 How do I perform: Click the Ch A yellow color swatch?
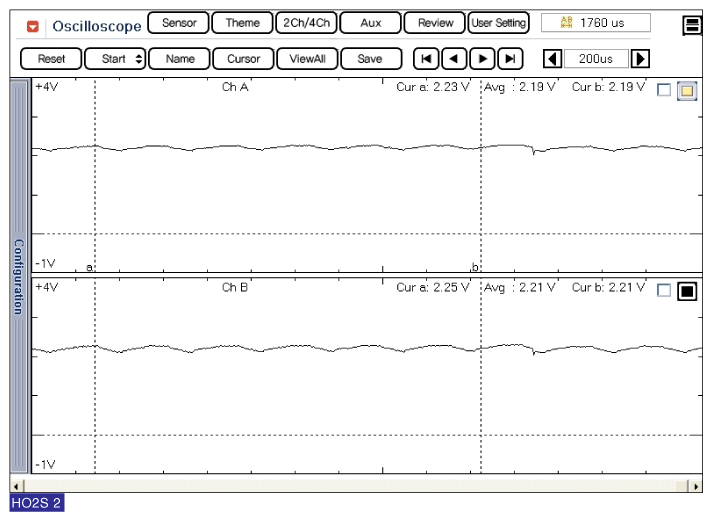[x=687, y=91]
